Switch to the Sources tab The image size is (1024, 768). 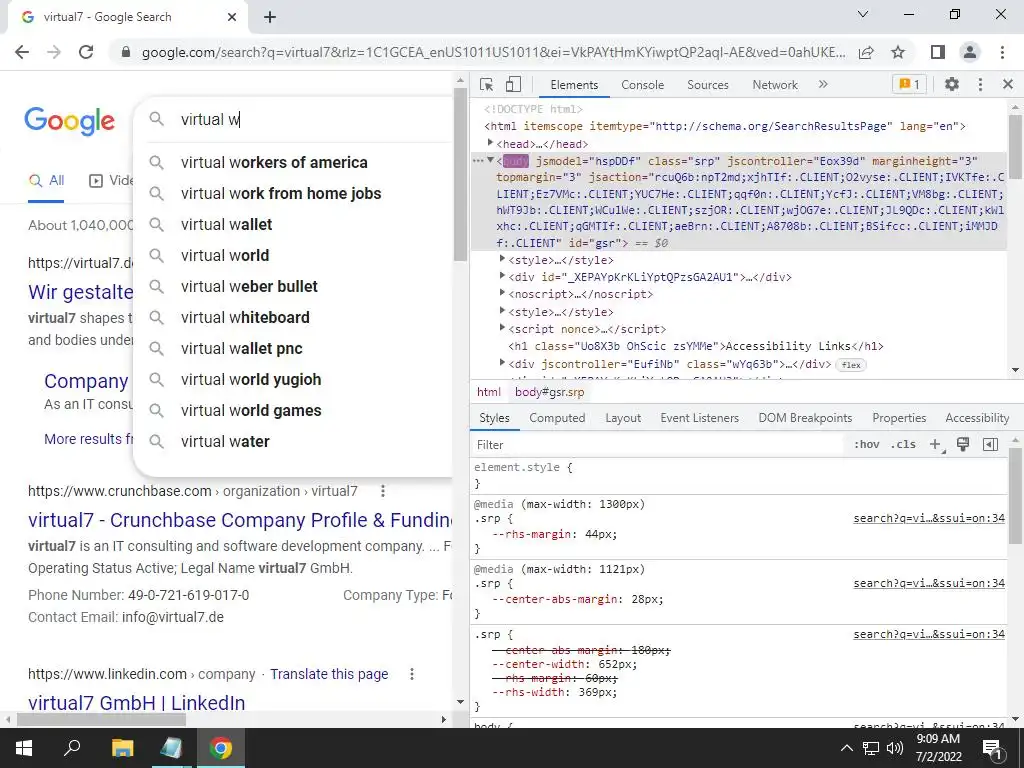(707, 85)
